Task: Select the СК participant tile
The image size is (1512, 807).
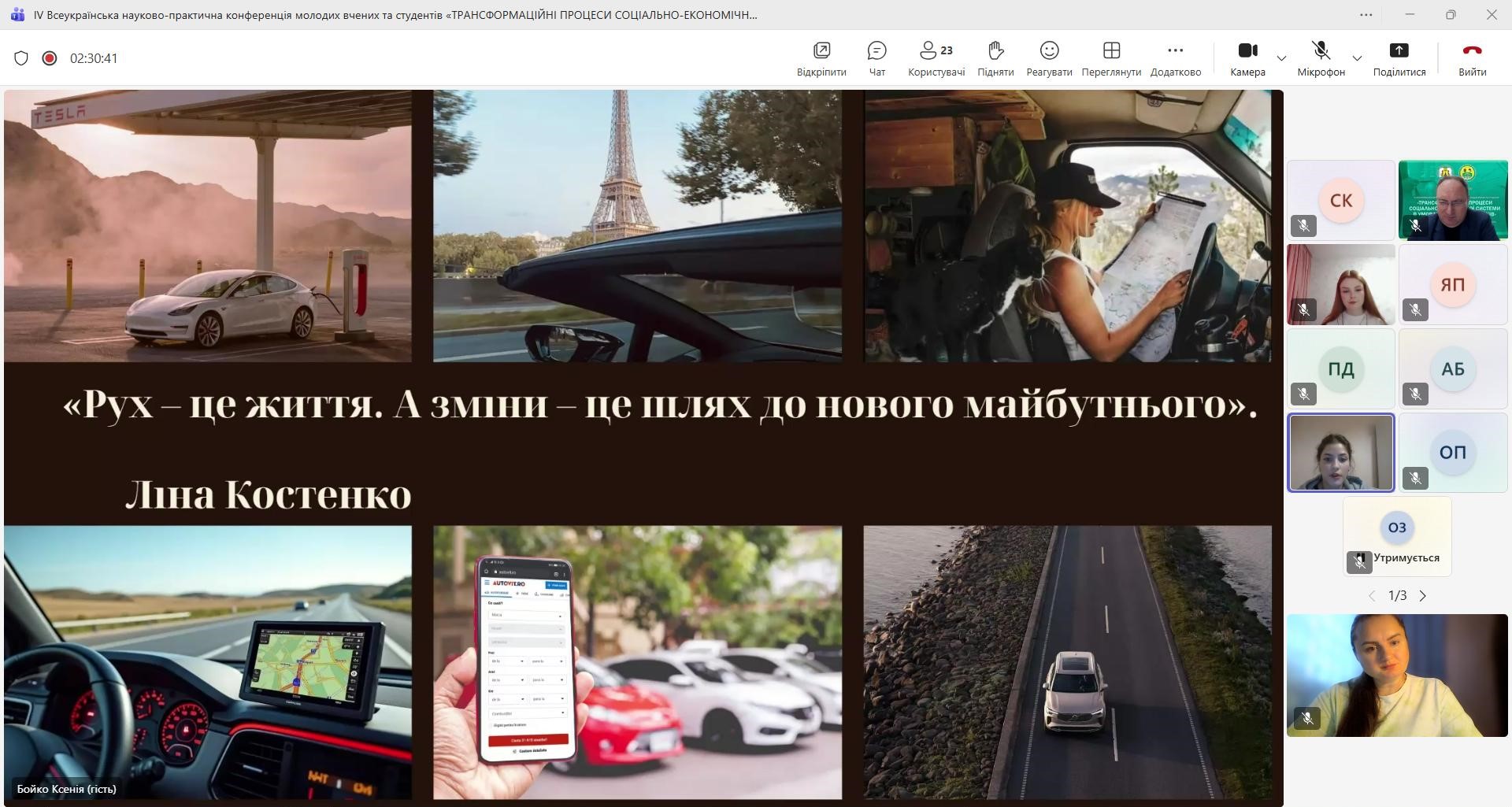Action: 1340,201
